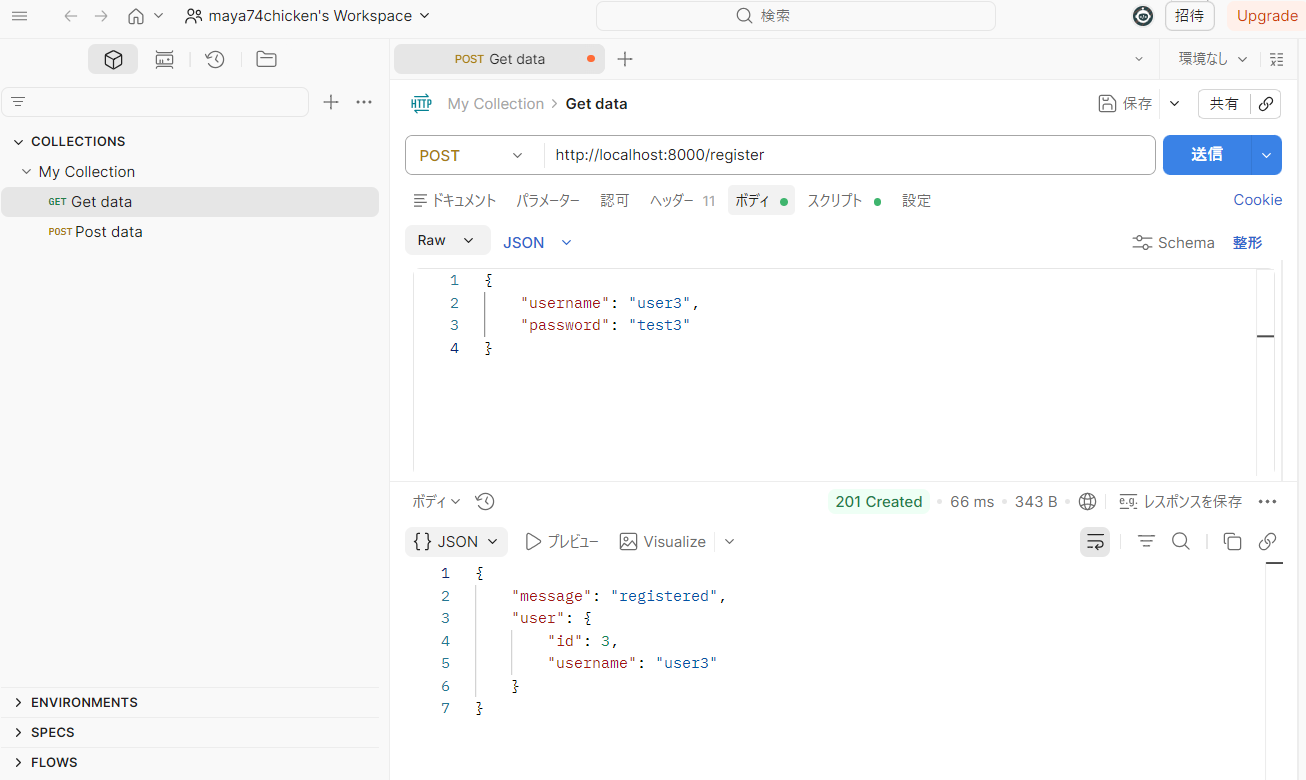
Task: Open the Collections sidebar icon
Action: click(113, 60)
